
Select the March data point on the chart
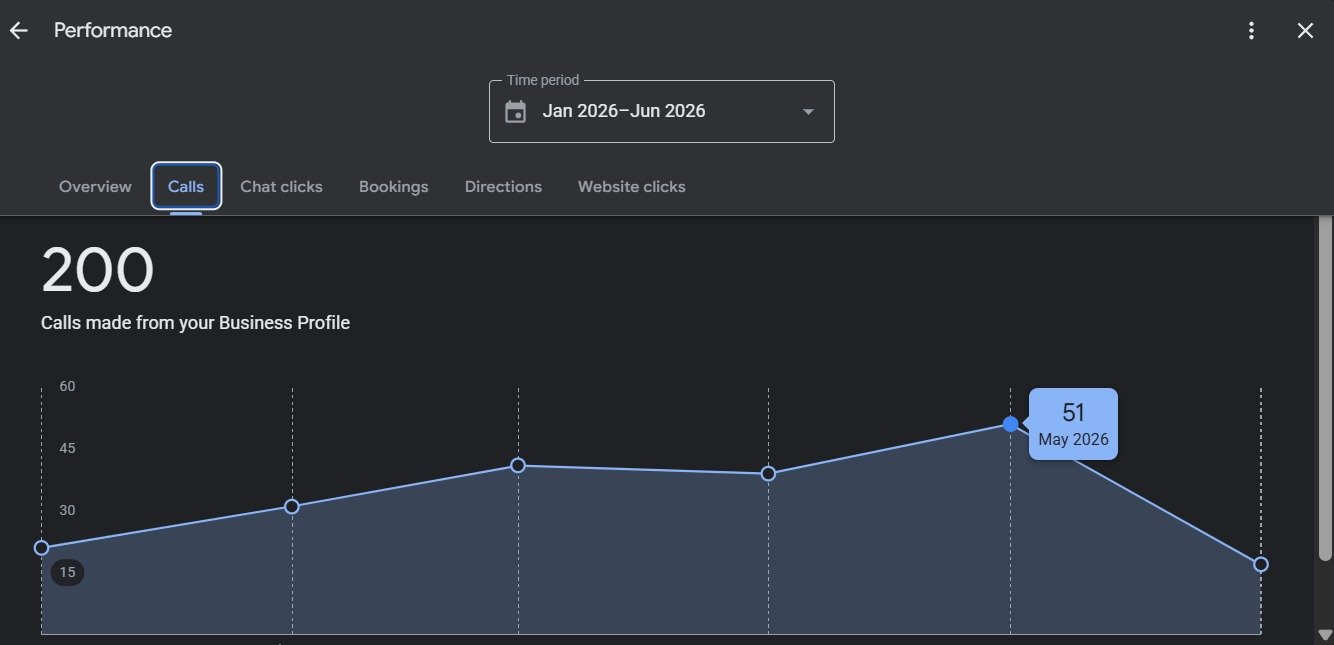tap(518, 465)
